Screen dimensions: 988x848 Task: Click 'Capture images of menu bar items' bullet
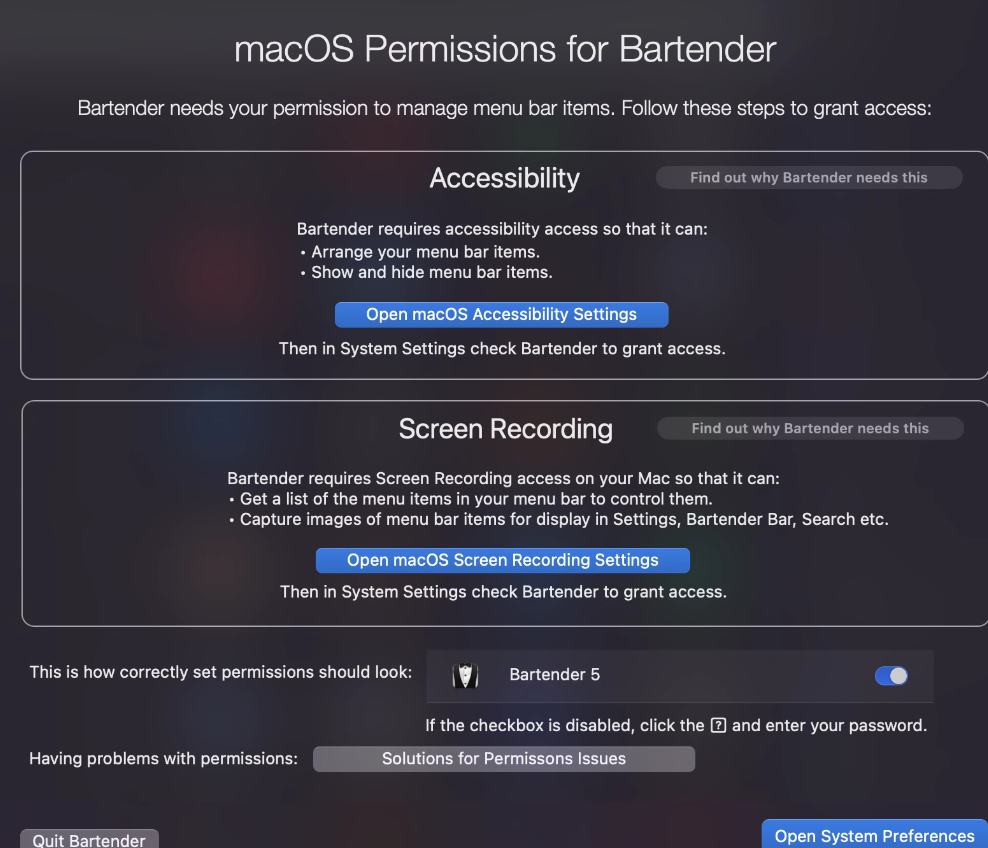[x=559, y=519]
